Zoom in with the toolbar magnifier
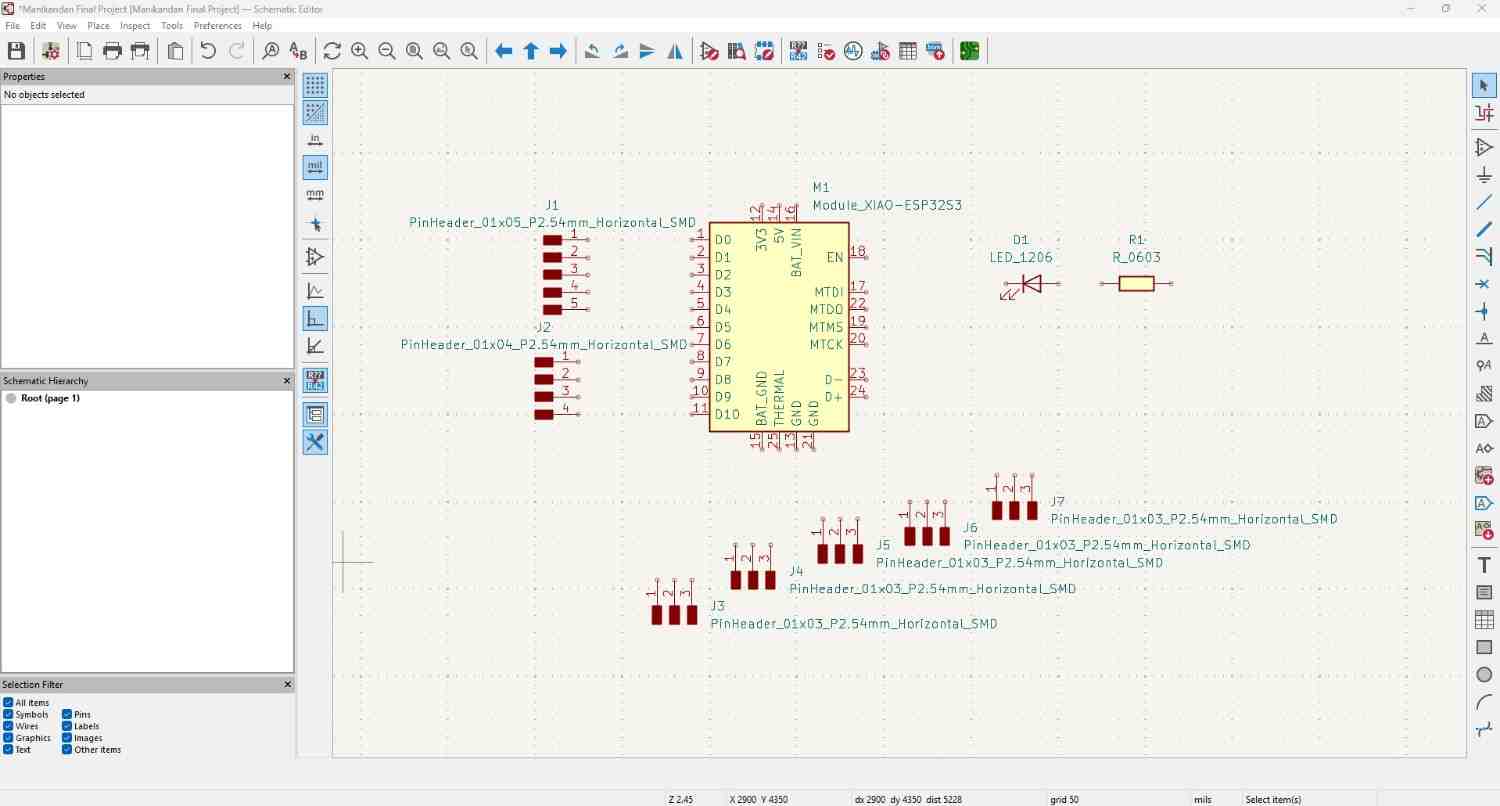The width and height of the screenshot is (1500, 806). (x=360, y=51)
